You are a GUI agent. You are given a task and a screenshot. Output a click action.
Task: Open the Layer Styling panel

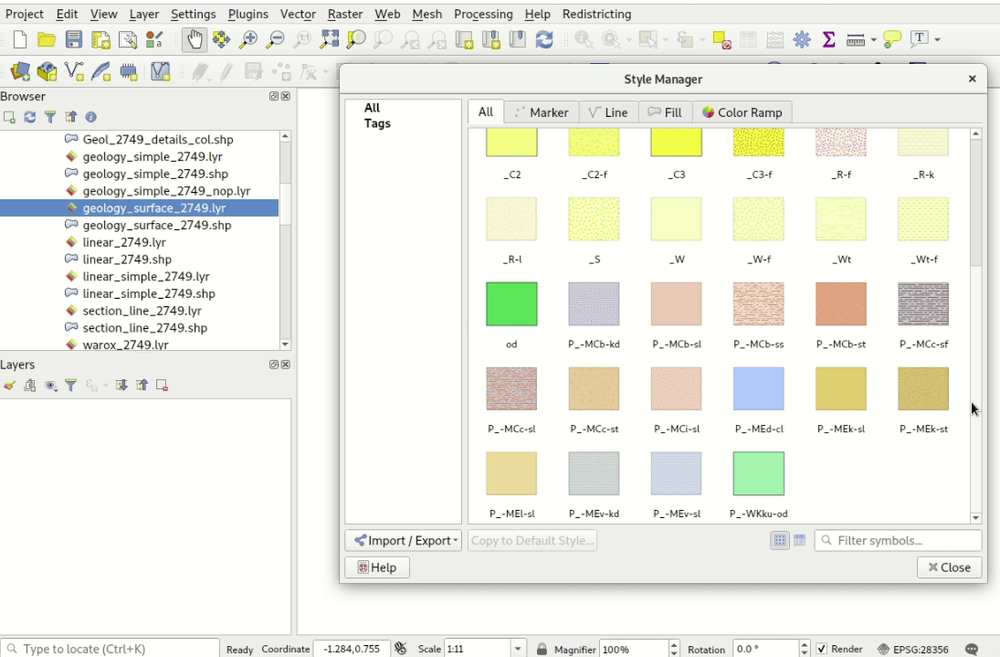(8, 386)
